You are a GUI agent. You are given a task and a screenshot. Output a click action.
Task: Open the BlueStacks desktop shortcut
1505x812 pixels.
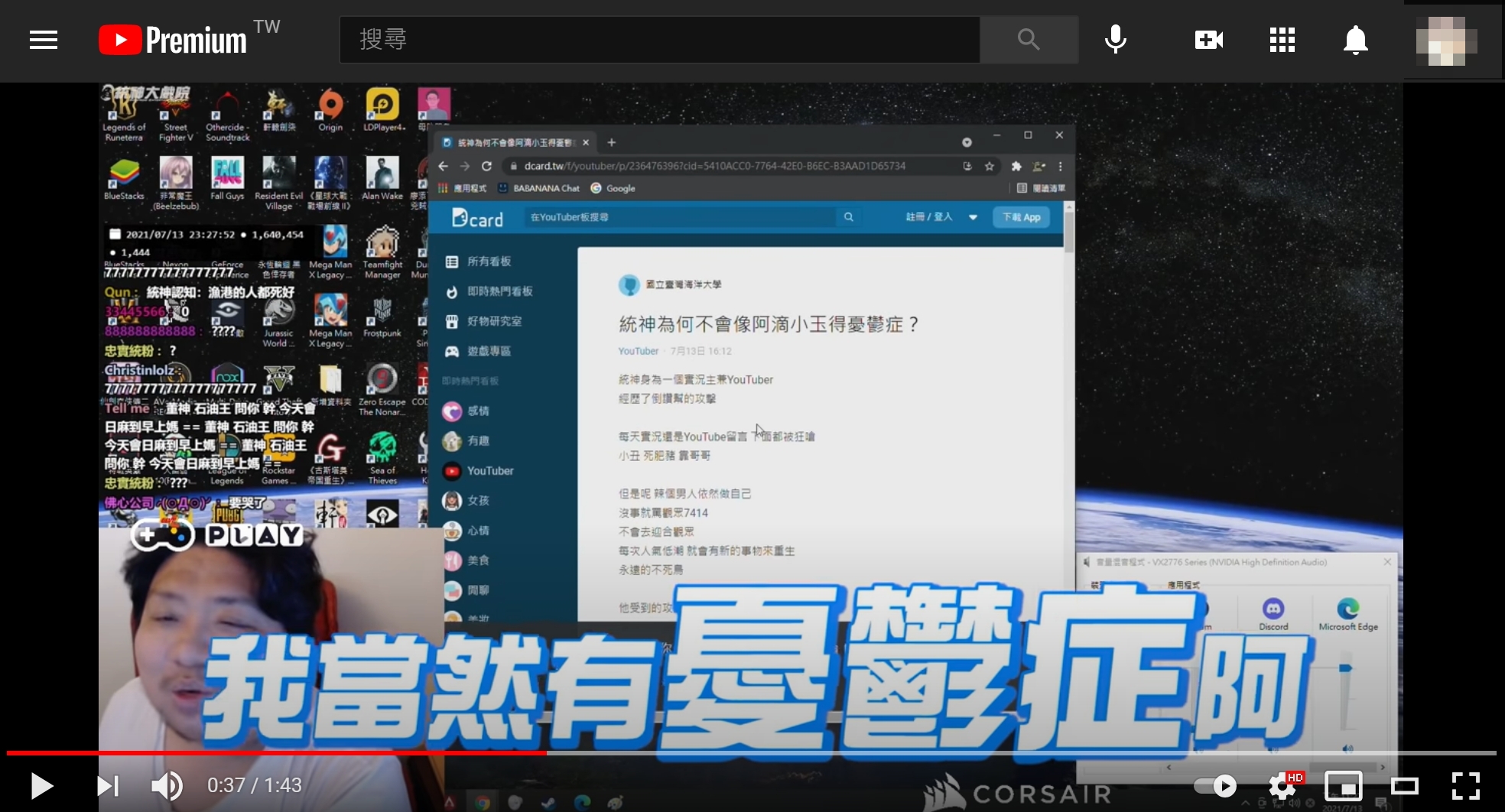(124, 180)
